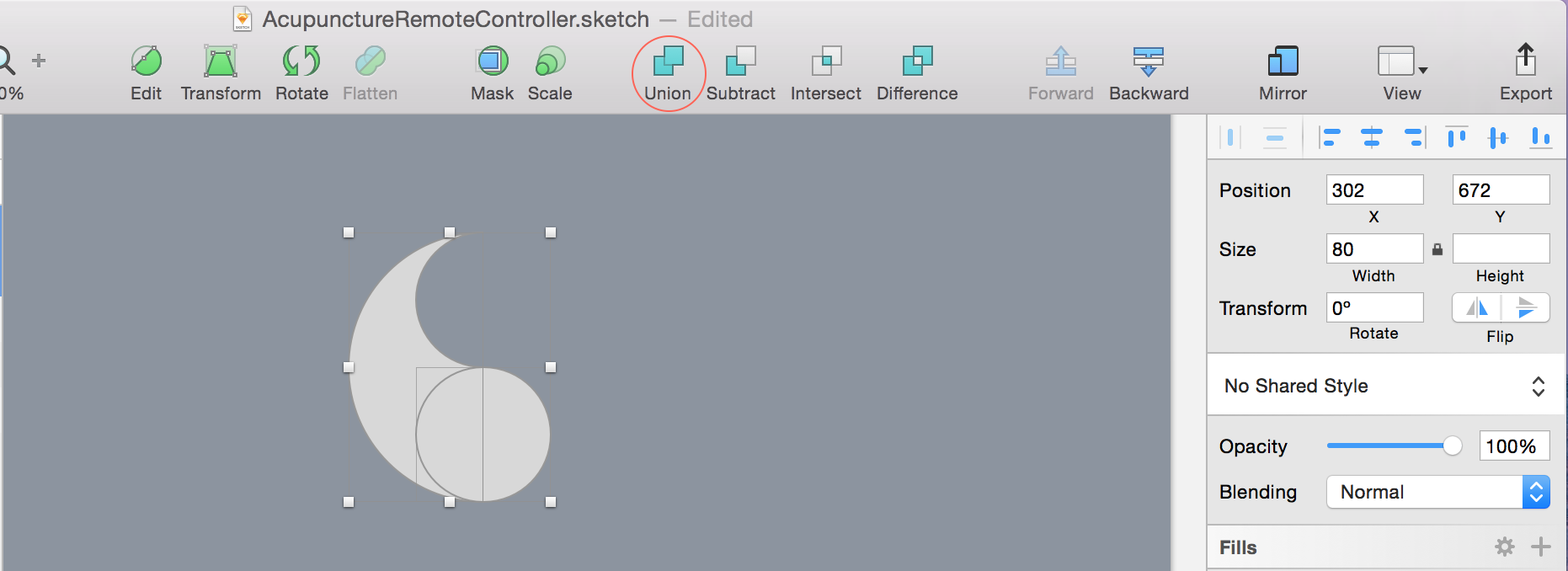Viewport: 1568px width, 571px height.
Task: Click the Rotate angle field
Action: [1374, 307]
